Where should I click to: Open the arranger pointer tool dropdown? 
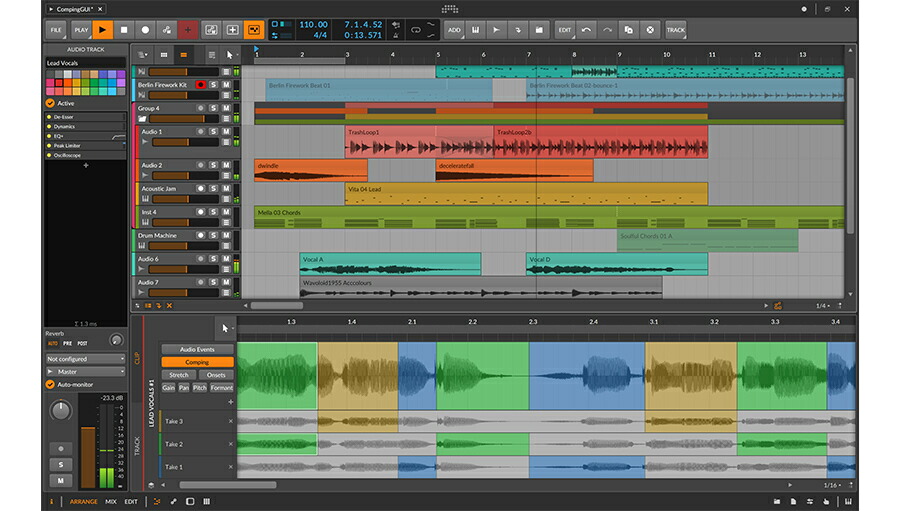231,55
